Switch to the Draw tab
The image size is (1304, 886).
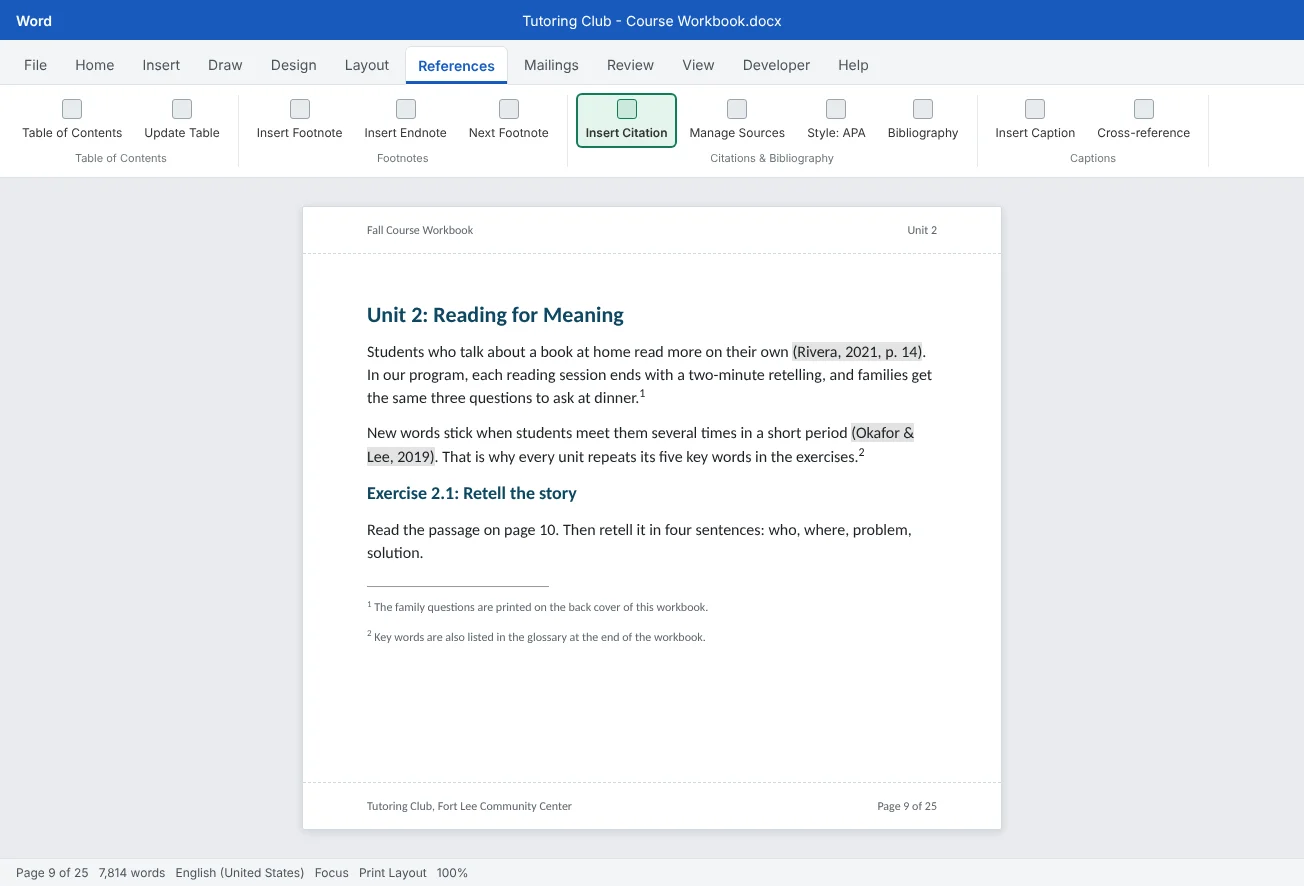[x=225, y=65]
